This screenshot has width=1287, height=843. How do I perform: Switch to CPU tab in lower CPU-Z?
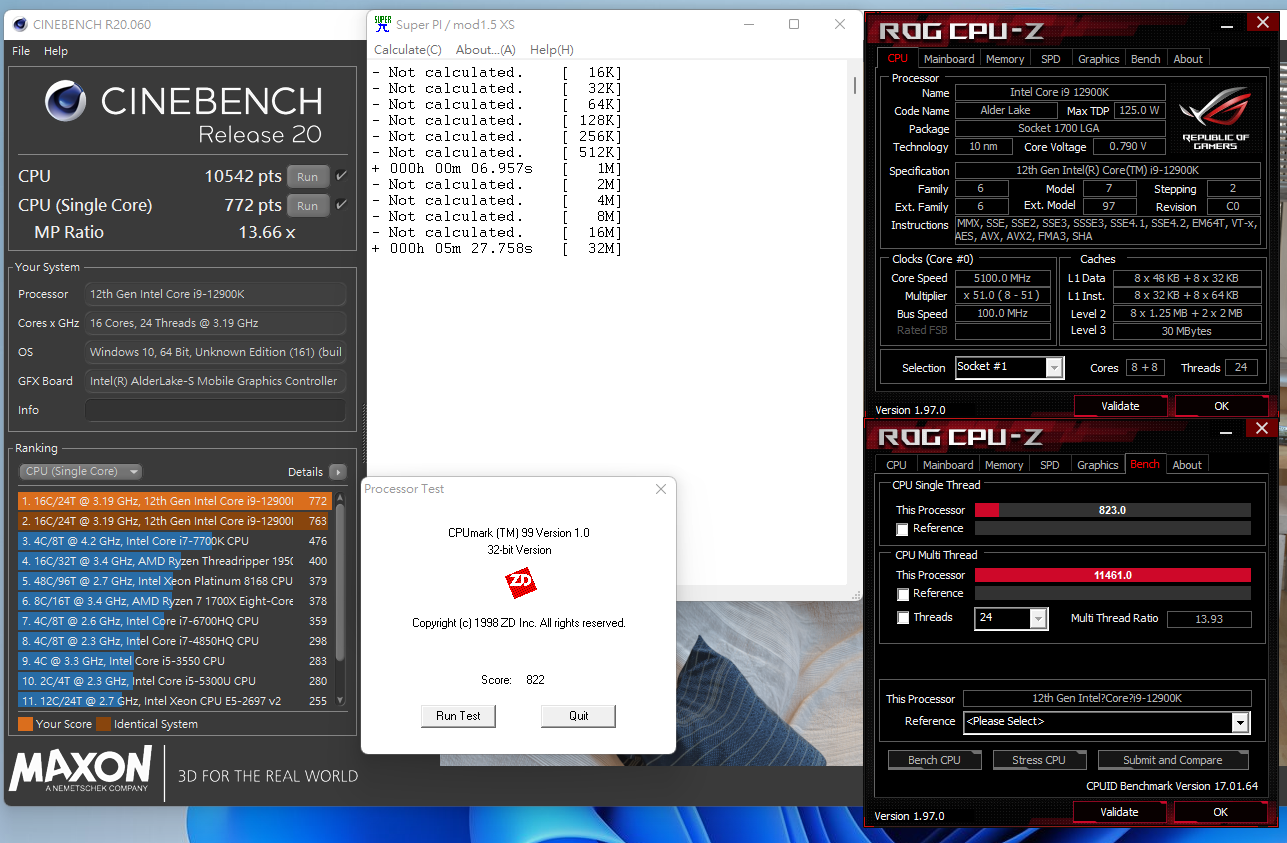coord(897,465)
